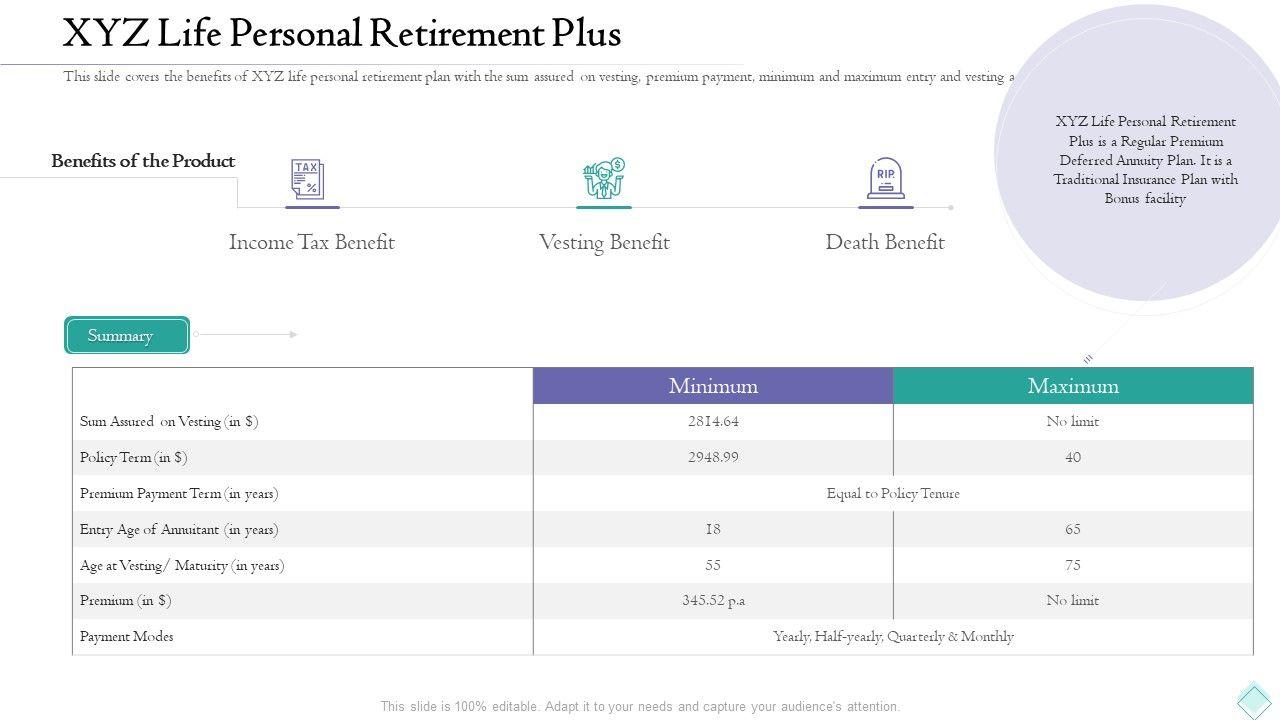Click the Death Benefit tombstone icon
The width and height of the screenshot is (1280, 720).
[x=885, y=179]
